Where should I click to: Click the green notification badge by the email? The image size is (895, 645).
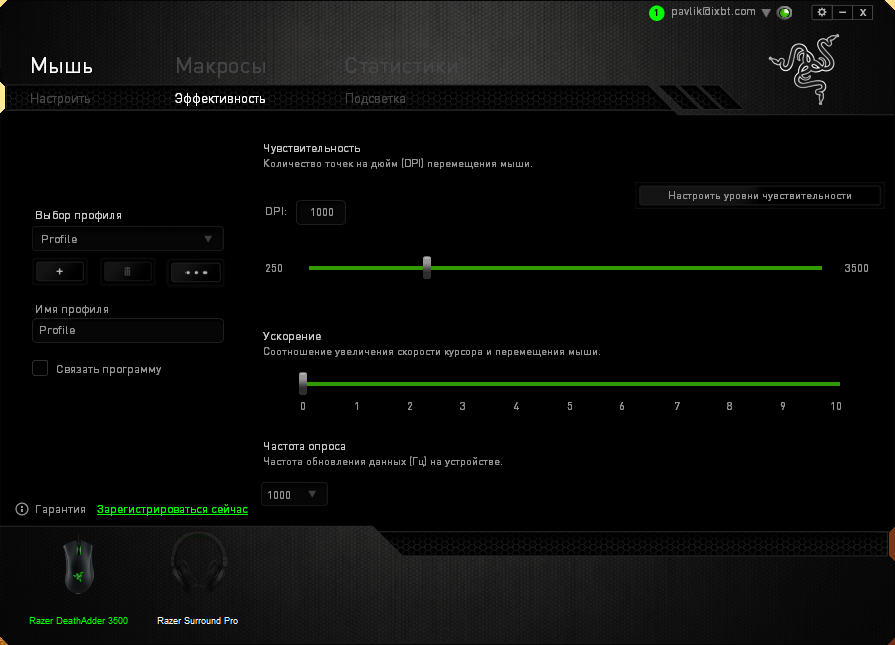tap(656, 13)
